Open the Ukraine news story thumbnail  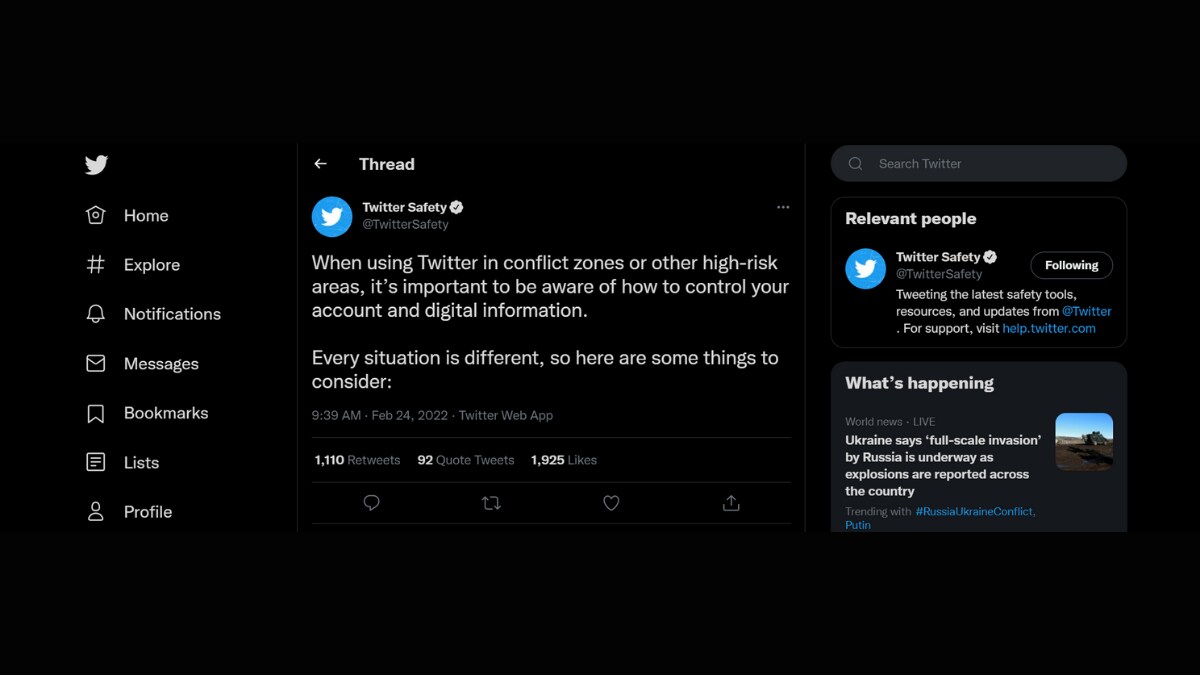click(1083, 441)
